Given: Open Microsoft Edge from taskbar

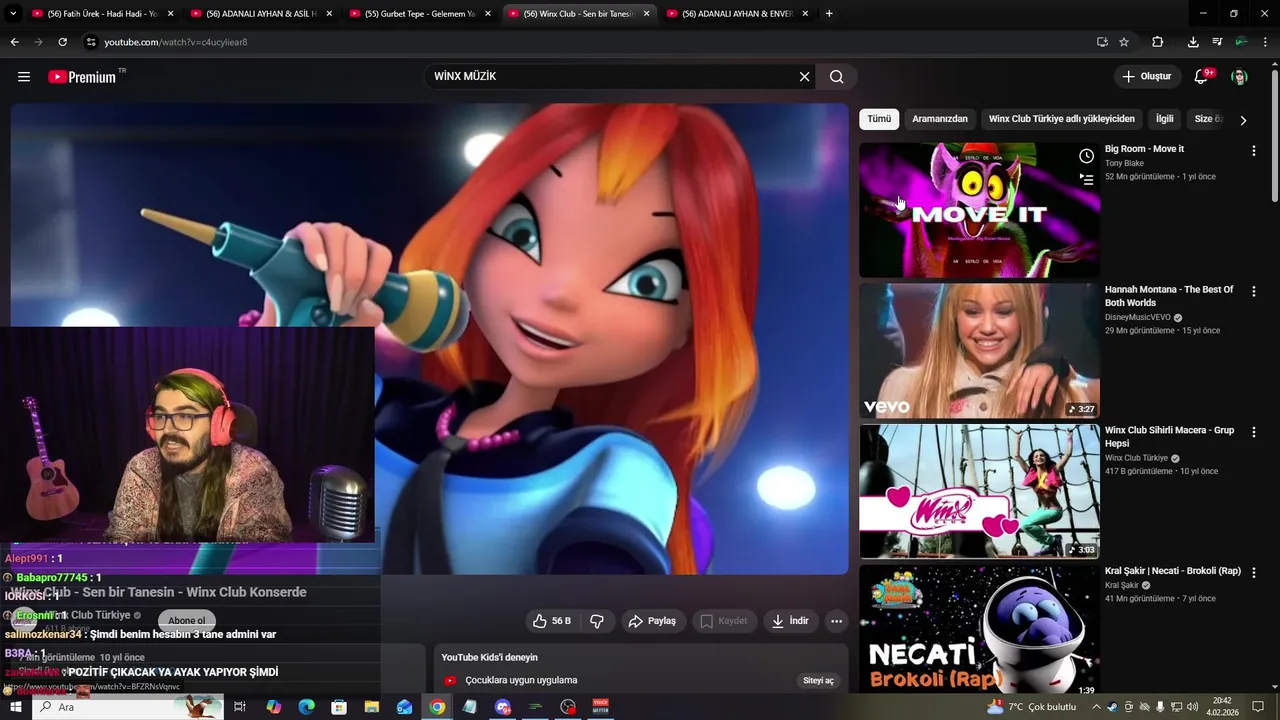Looking at the screenshot, I should (307, 707).
